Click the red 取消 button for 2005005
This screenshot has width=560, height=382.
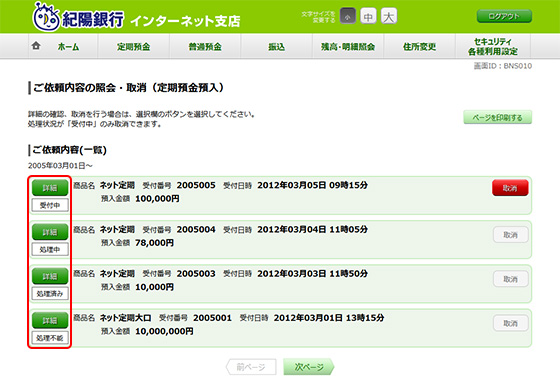(510, 188)
